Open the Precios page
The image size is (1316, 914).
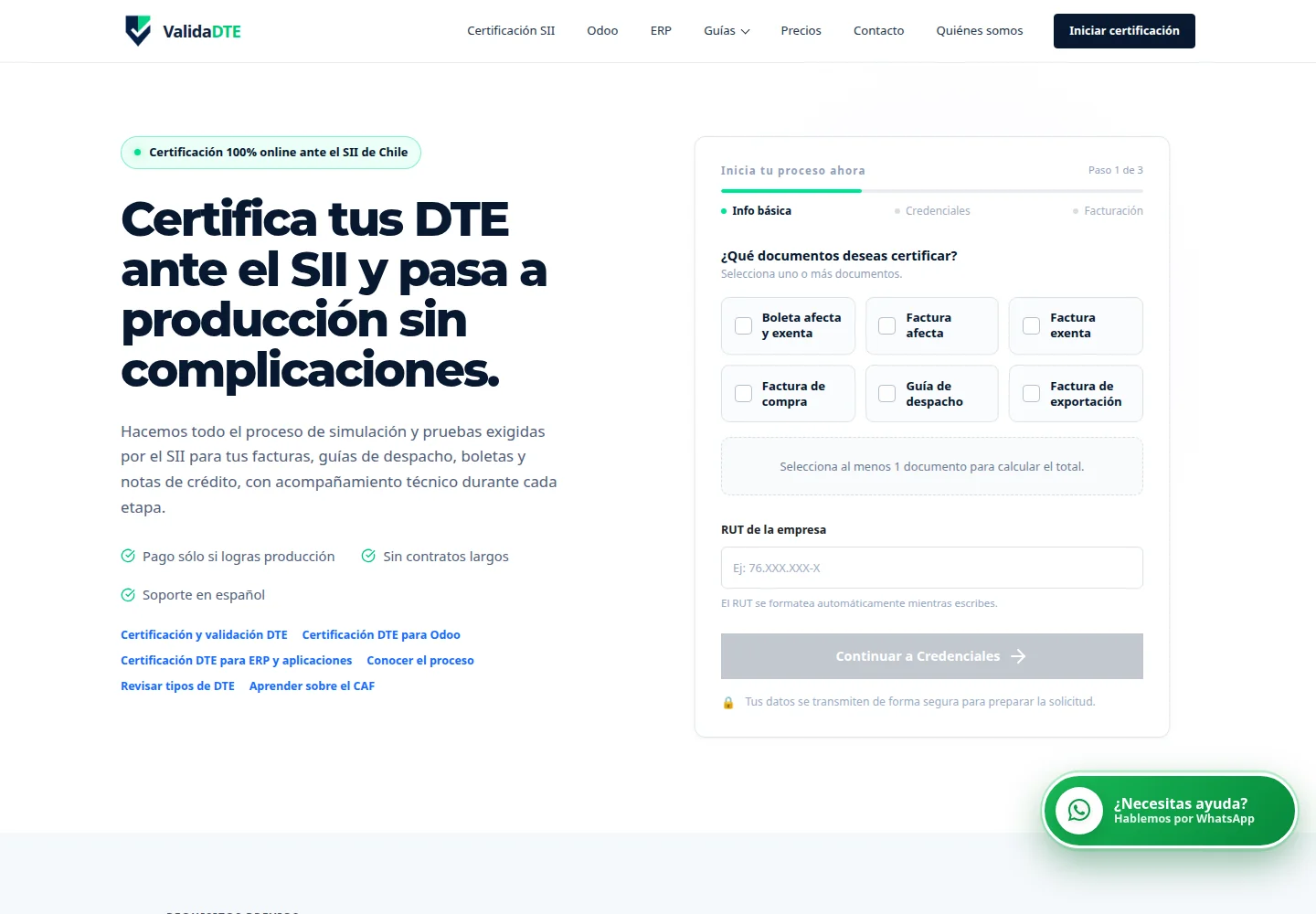(x=801, y=31)
